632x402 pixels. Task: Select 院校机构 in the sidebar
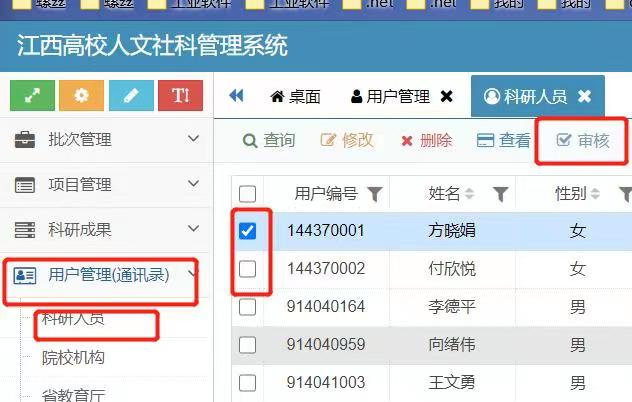point(73,357)
